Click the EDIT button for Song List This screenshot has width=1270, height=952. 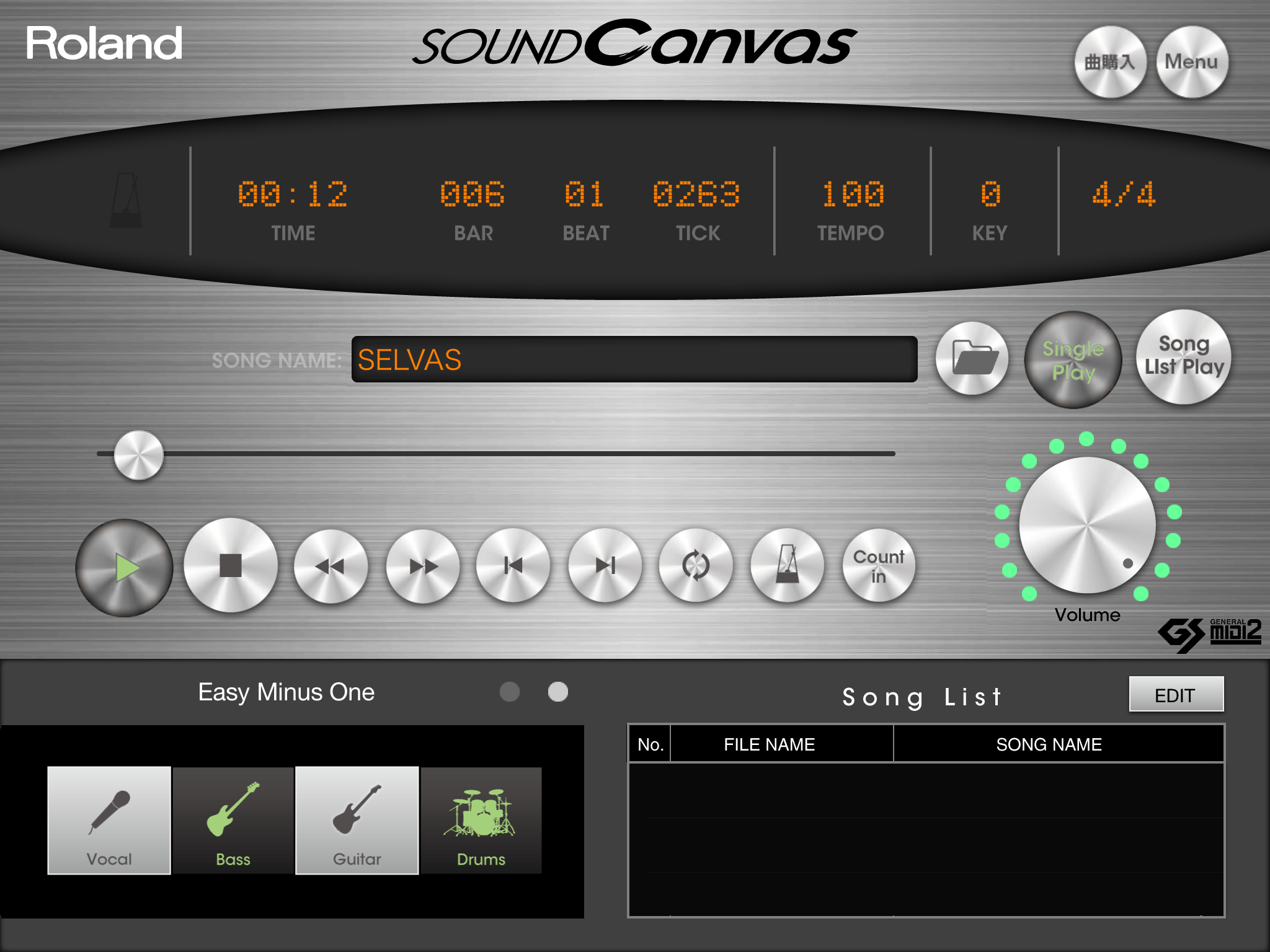pyautogui.click(x=1176, y=695)
